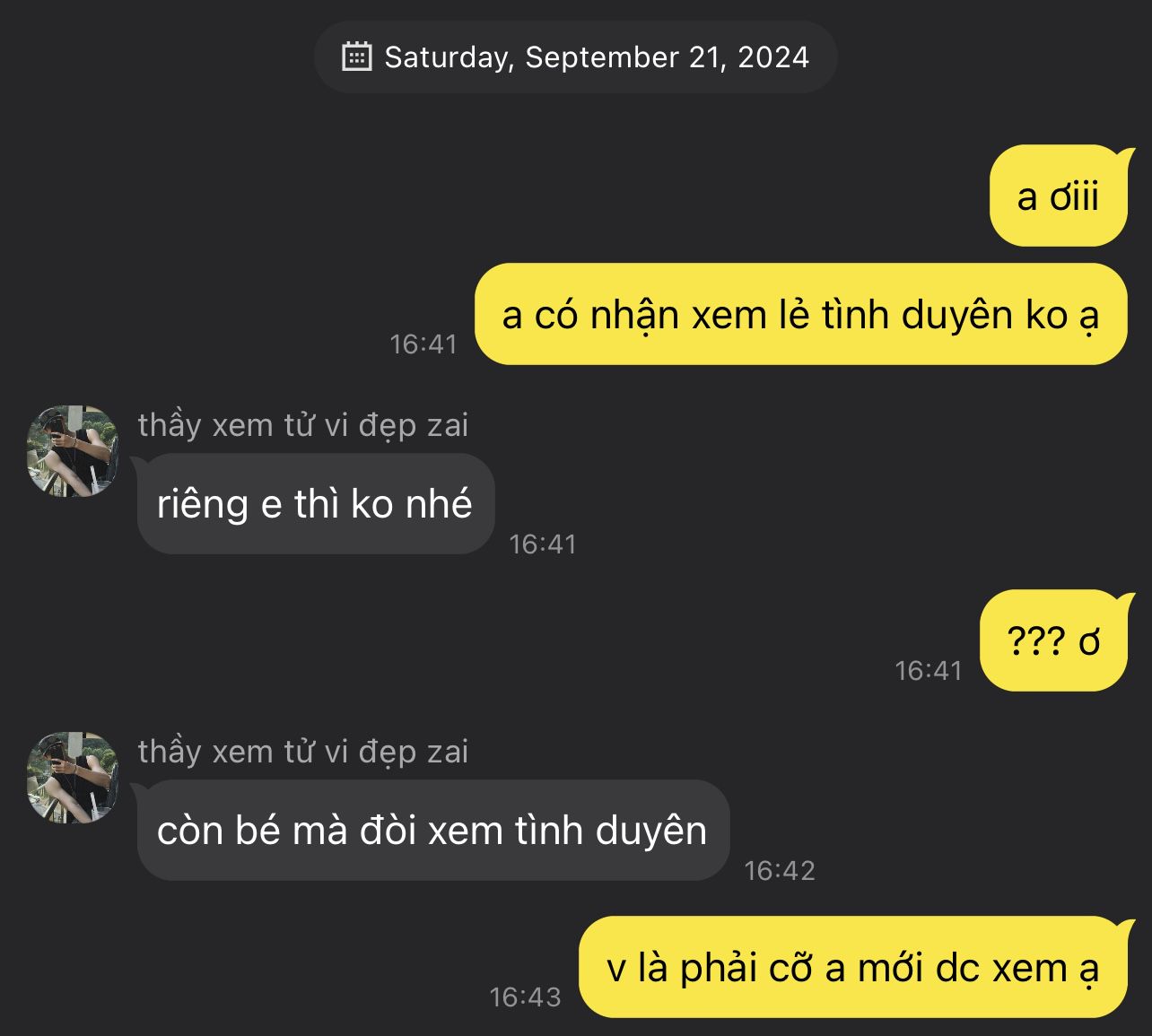Select the "riêng e thì ko nhé" bubble
1152x1036 pixels.
(x=315, y=504)
